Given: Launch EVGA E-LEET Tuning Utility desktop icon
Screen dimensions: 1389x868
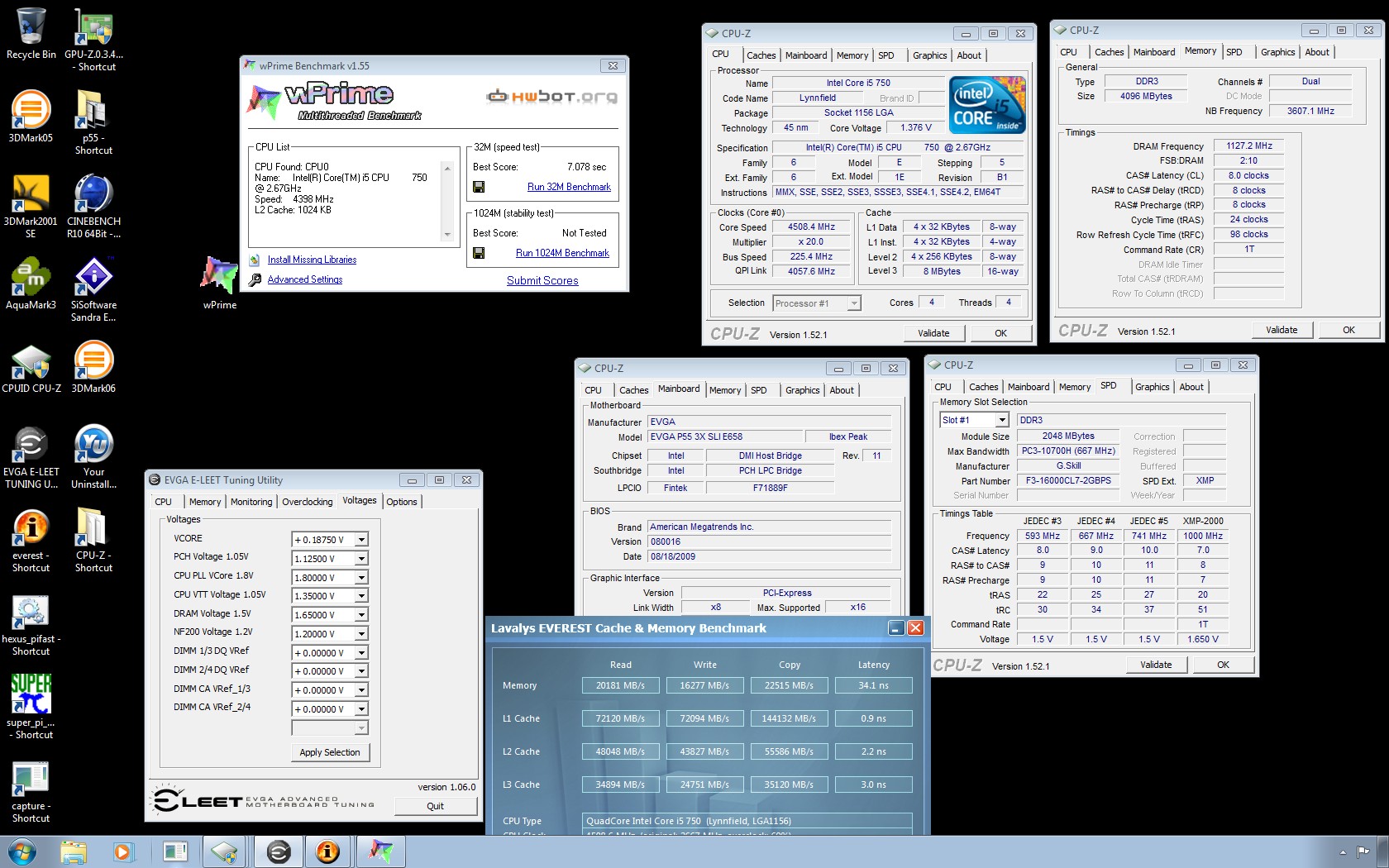Looking at the screenshot, I should click(x=31, y=456).
